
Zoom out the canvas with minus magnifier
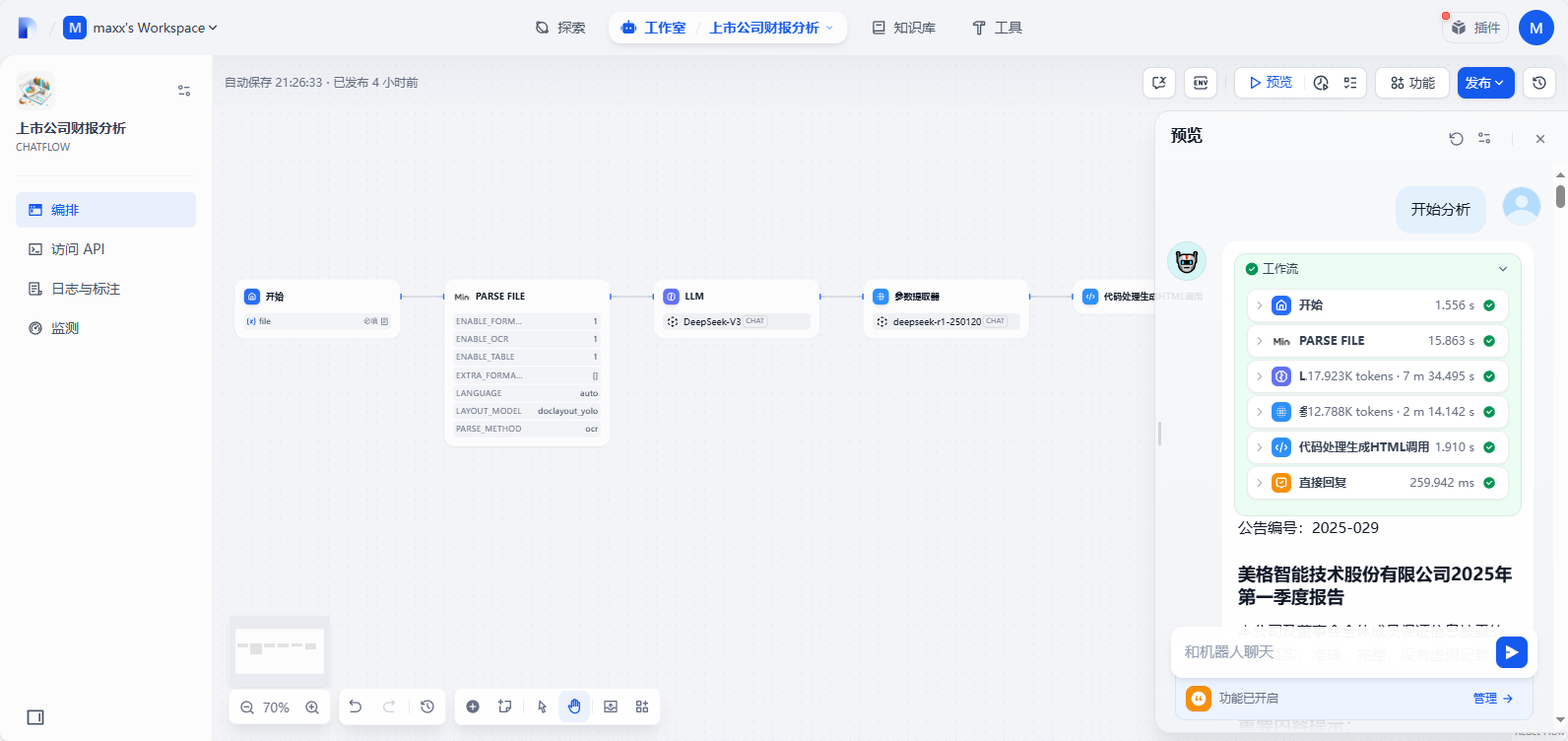(x=247, y=707)
